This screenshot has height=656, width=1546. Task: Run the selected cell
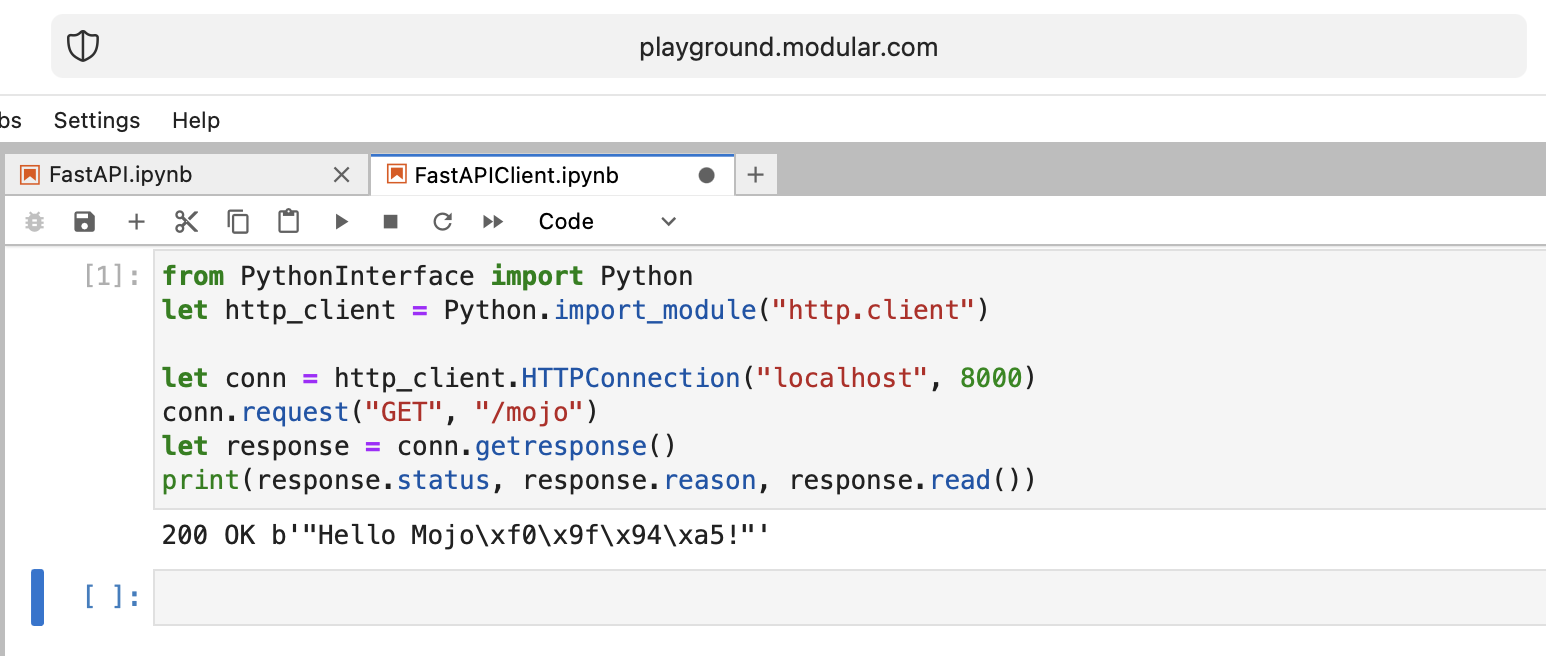click(341, 222)
